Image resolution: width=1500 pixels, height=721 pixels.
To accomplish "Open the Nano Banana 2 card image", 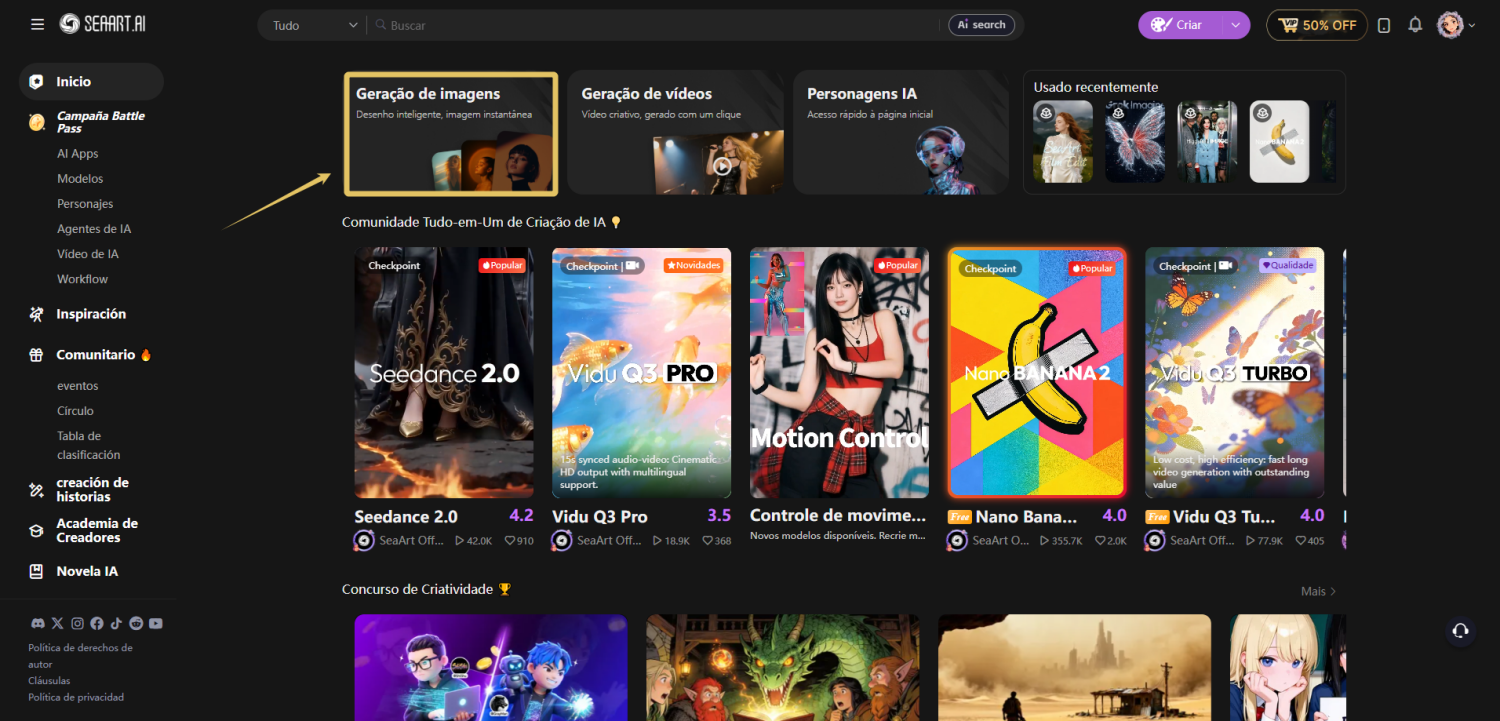I will [x=1037, y=373].
